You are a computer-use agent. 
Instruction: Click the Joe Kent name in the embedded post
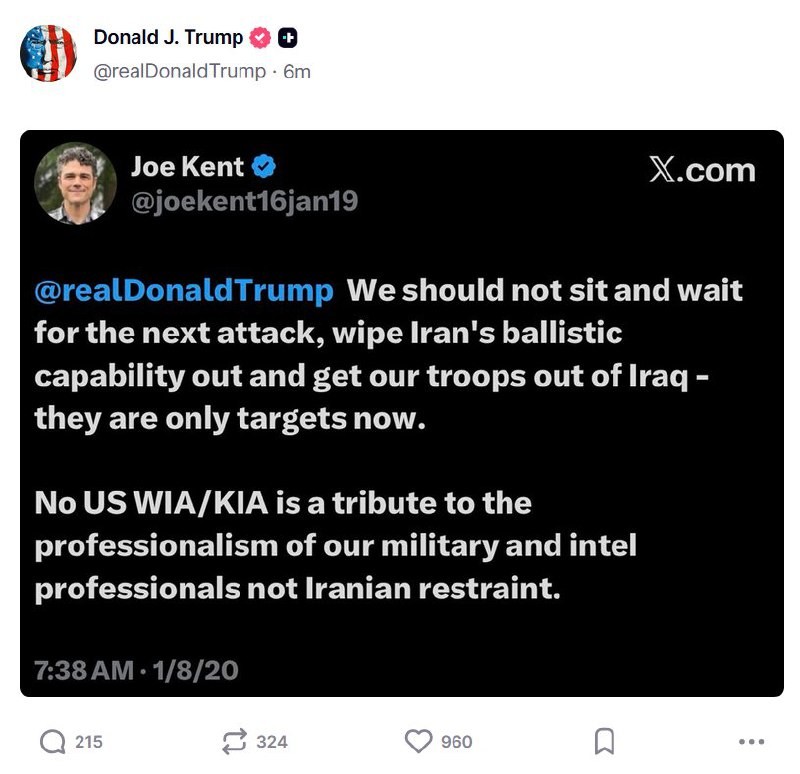click(187, 167)
